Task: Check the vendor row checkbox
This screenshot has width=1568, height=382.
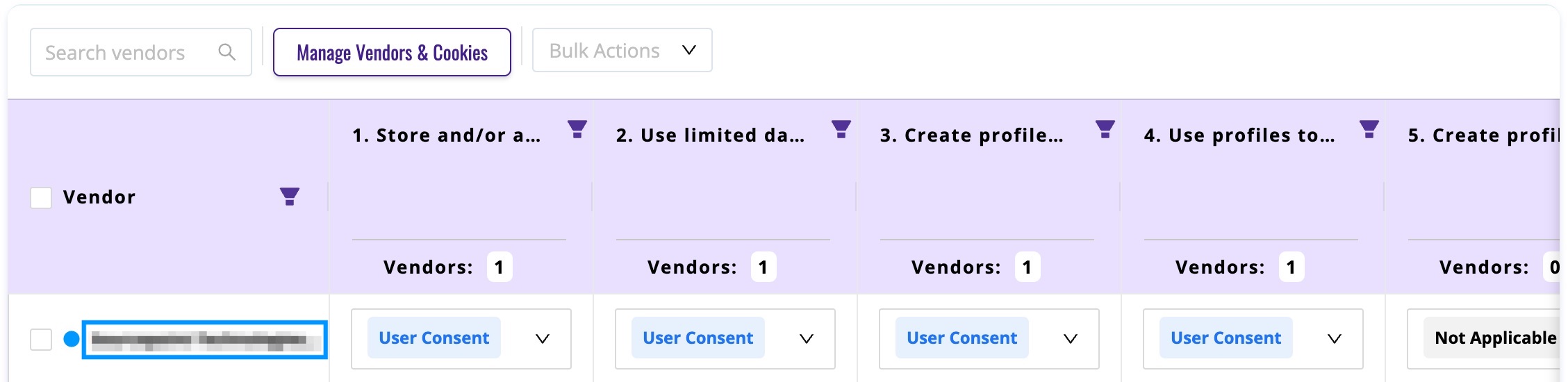Action: (41, 340)
